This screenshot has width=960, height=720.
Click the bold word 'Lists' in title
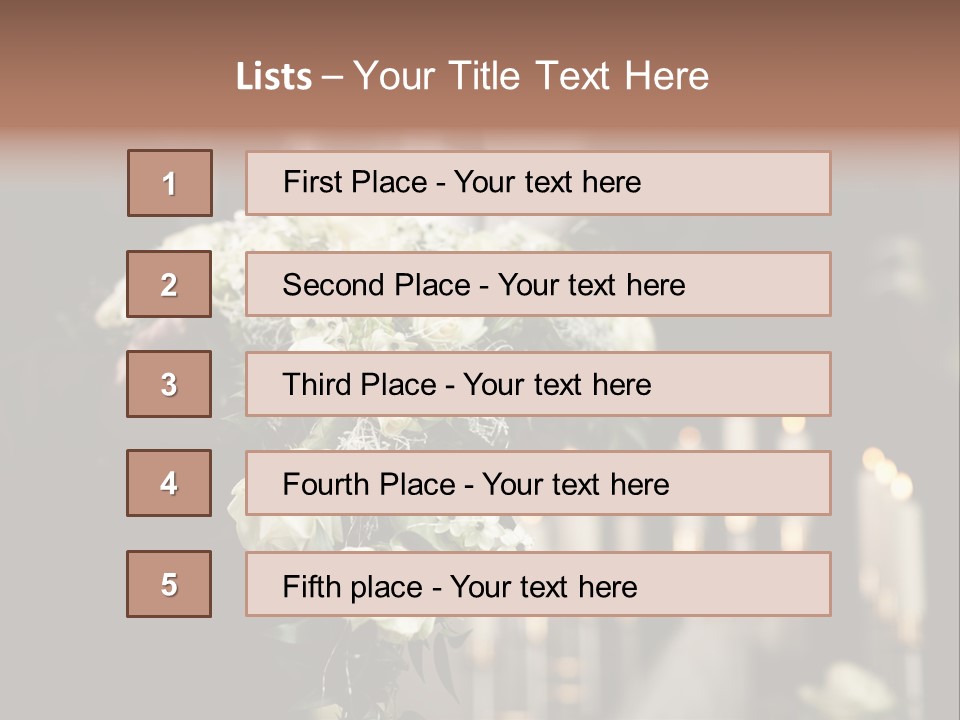[273, 77]
